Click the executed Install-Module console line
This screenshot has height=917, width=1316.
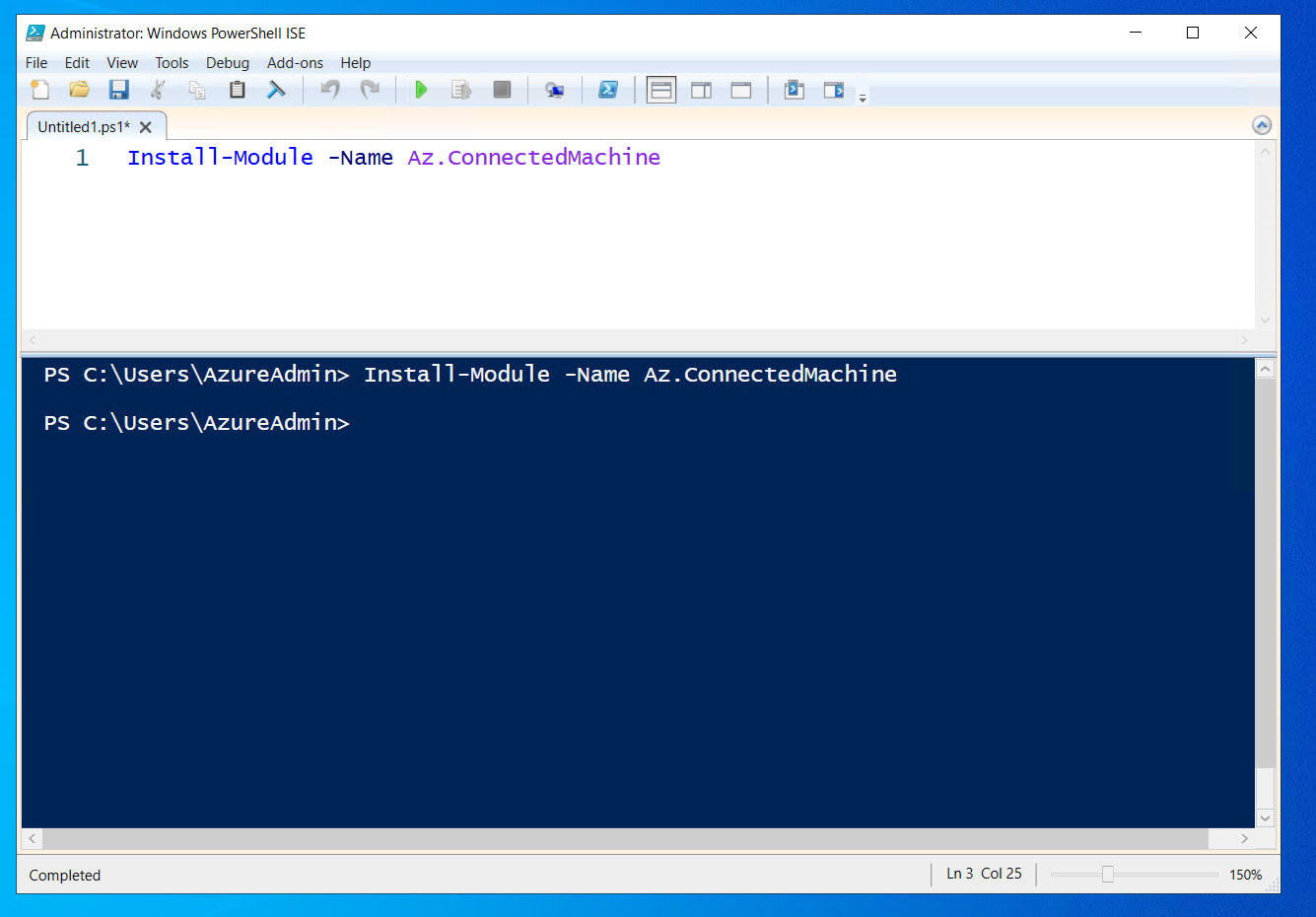470,375
